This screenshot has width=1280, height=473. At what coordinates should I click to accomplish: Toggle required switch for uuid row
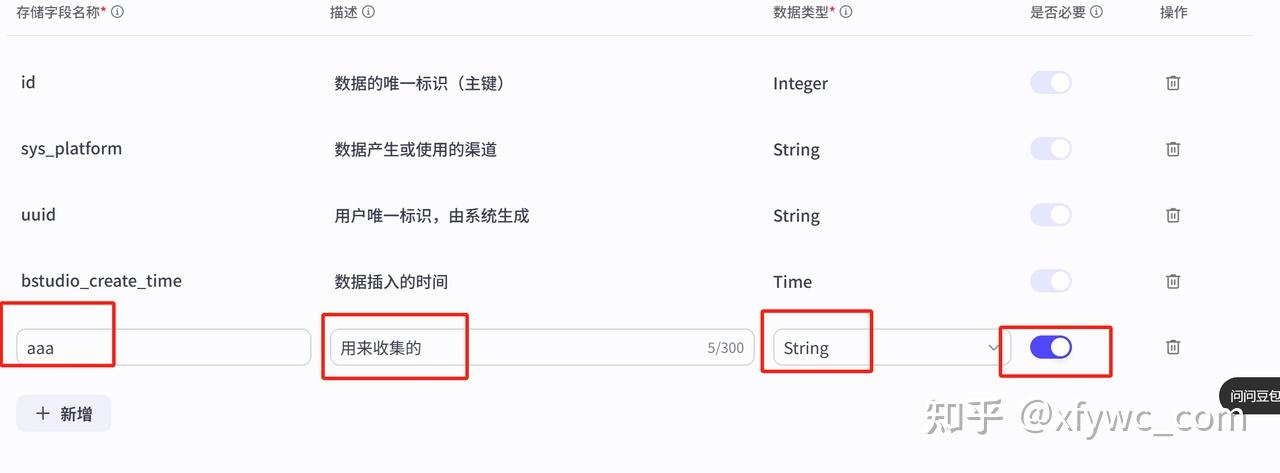click(1050, 215)
